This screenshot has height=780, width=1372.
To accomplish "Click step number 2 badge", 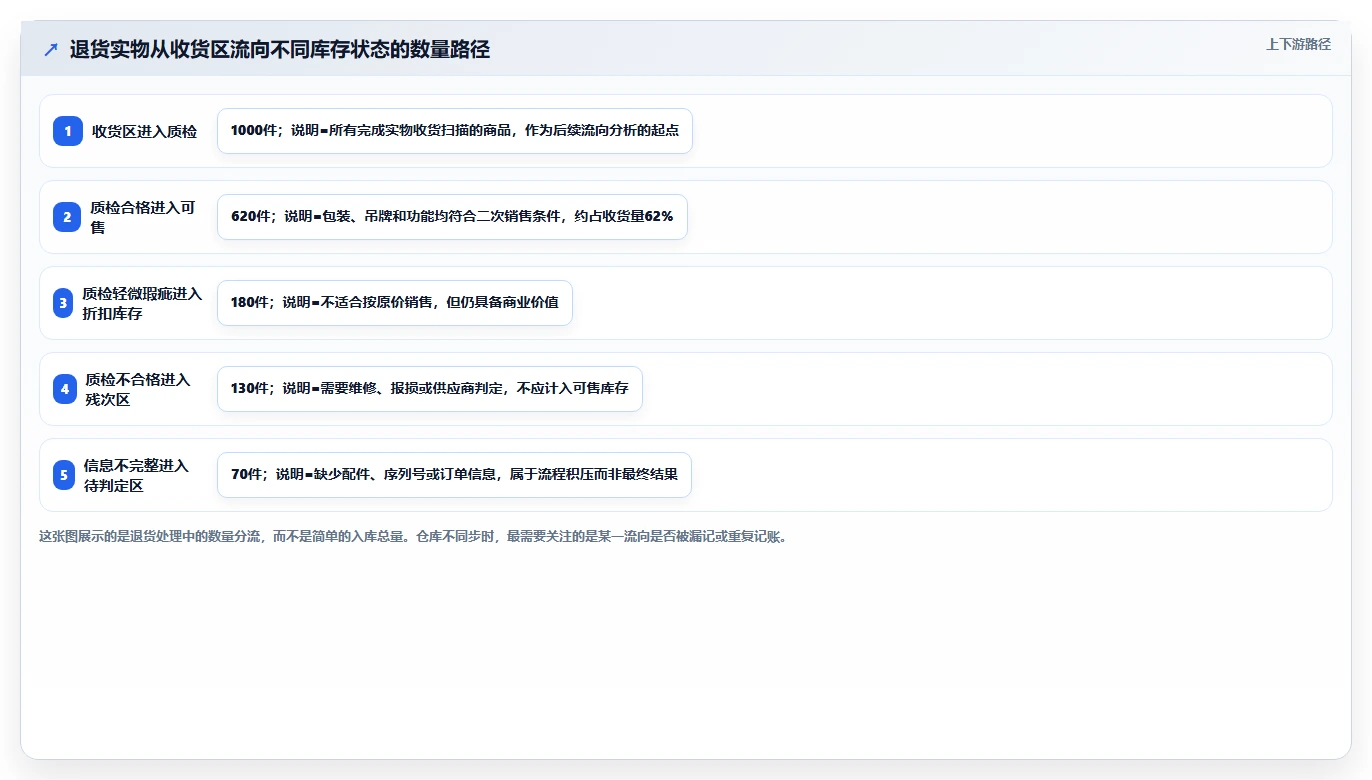I will (68, 217).
